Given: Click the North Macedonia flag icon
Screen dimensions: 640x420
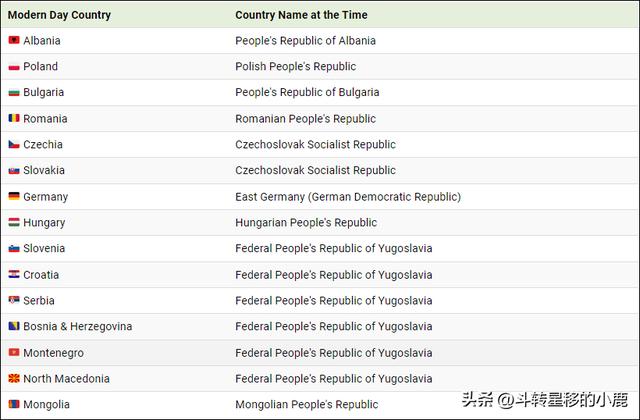Looking at the screenshot, I should point(14,378).
